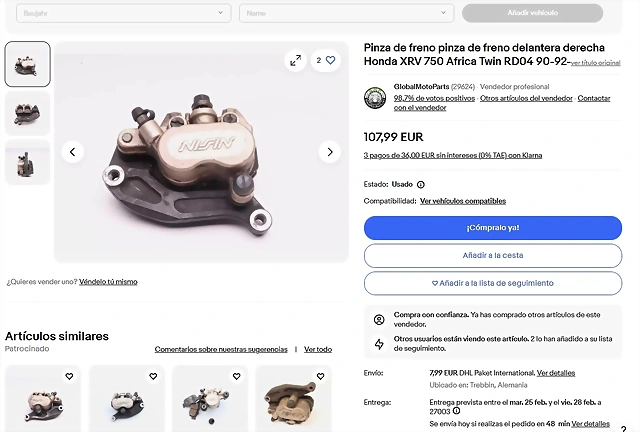
Task: Open the info icon beside Estado Usado
Action: (421, 185)
